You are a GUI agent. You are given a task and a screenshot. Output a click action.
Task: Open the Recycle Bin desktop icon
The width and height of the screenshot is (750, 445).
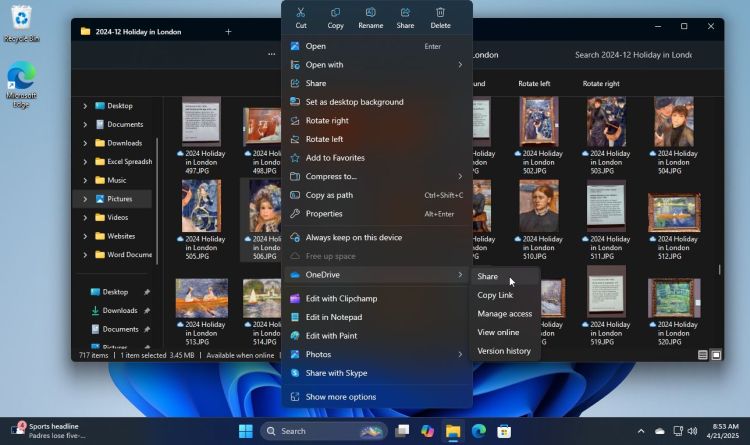[20, 22]
